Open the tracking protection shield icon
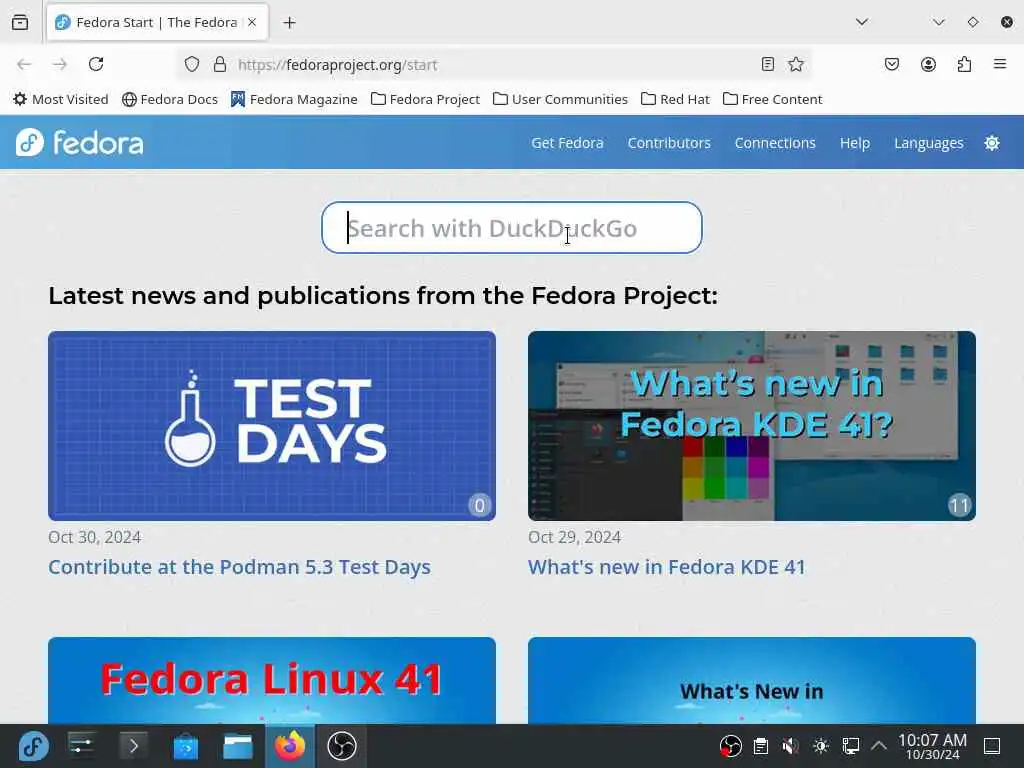 (191, 64)
